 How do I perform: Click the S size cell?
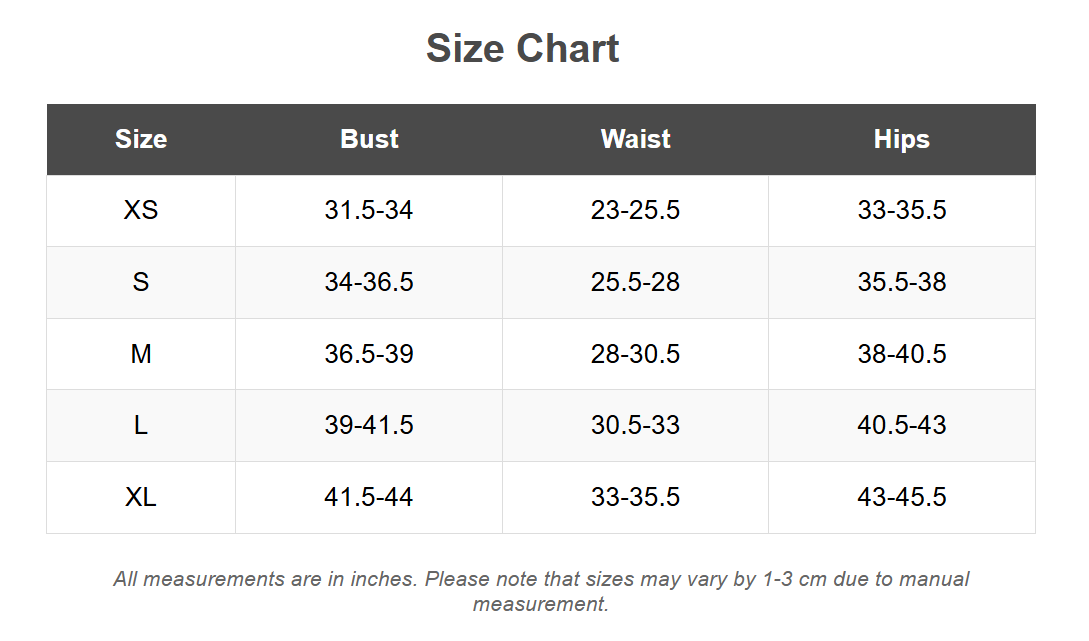141,282
